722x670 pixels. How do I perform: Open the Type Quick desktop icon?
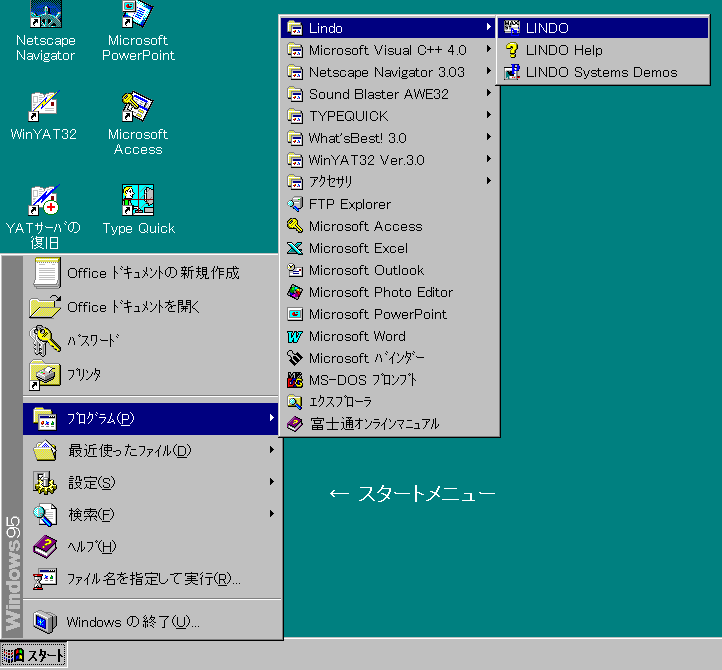[x=137, y=201]
